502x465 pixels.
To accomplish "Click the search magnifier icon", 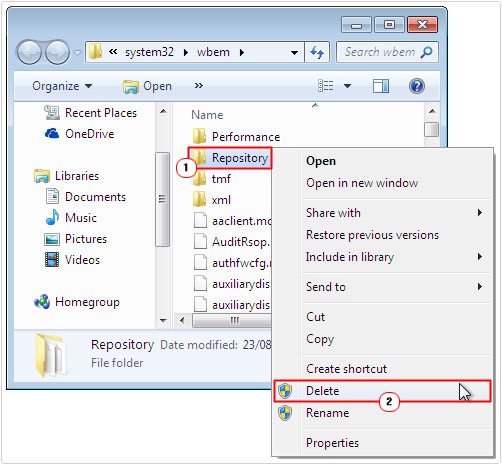I will [426, 52].
